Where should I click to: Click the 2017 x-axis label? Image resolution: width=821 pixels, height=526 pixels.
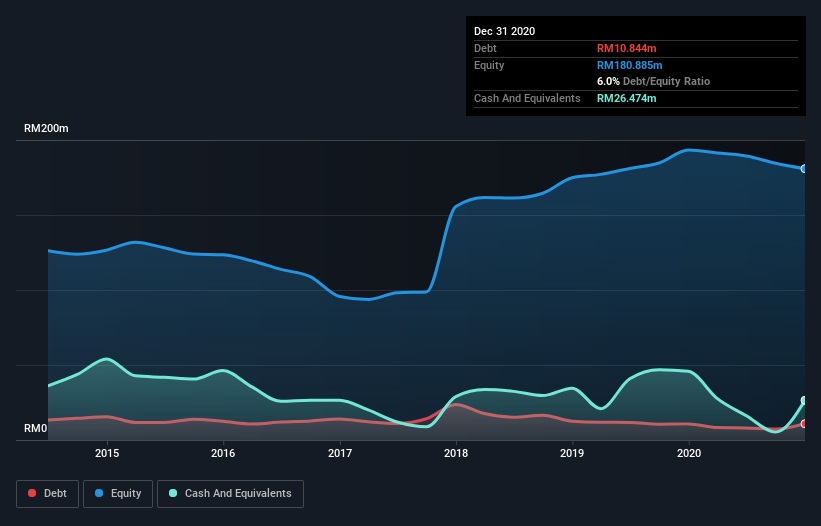point(340,453)
